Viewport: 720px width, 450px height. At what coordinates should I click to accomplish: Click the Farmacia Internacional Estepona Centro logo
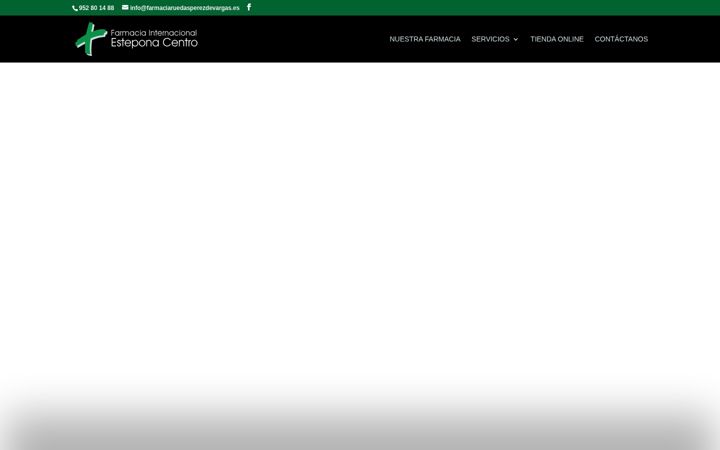point(137,39)
